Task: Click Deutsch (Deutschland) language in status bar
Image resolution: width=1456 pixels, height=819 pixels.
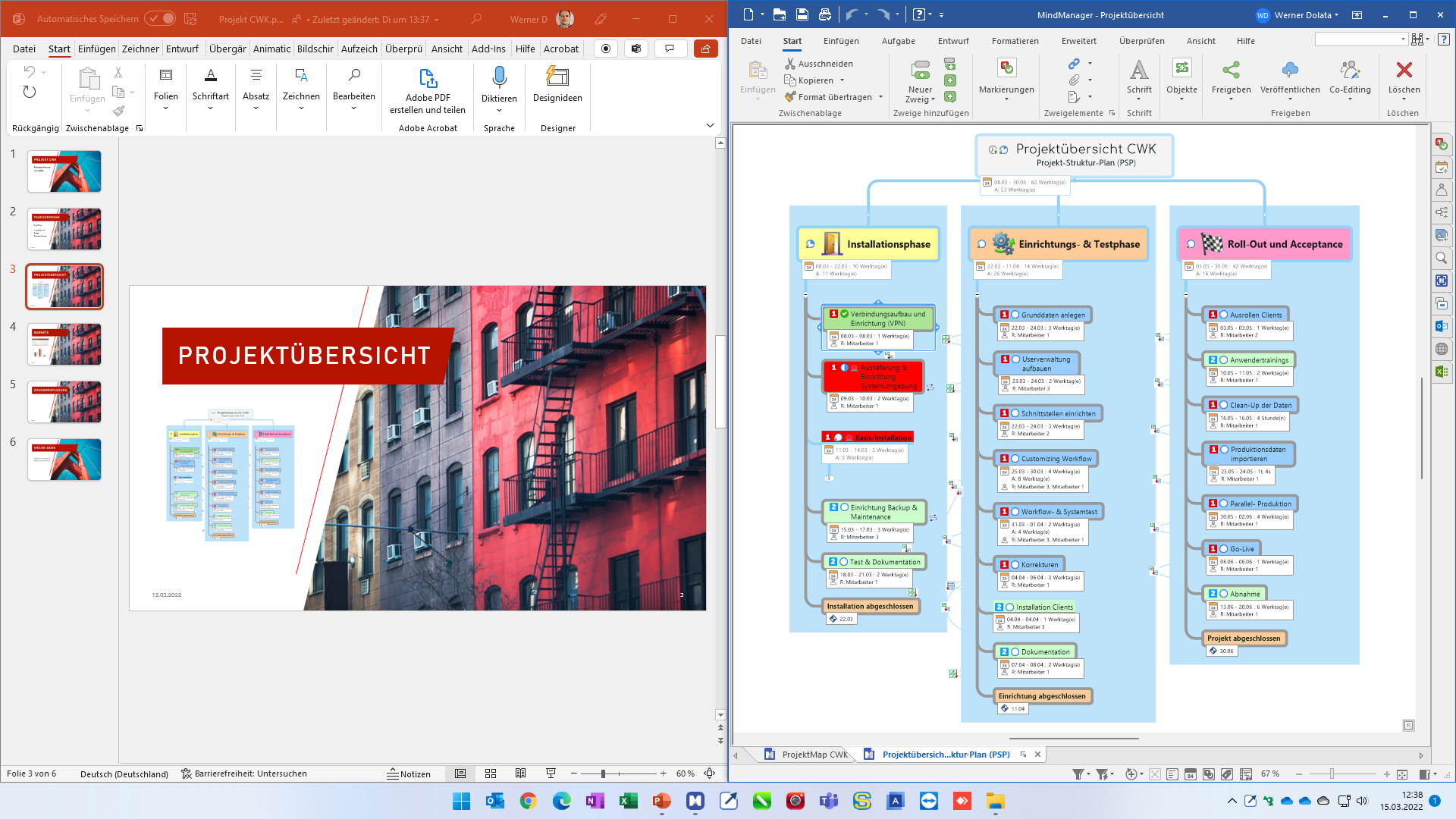Action: [124, 773]
